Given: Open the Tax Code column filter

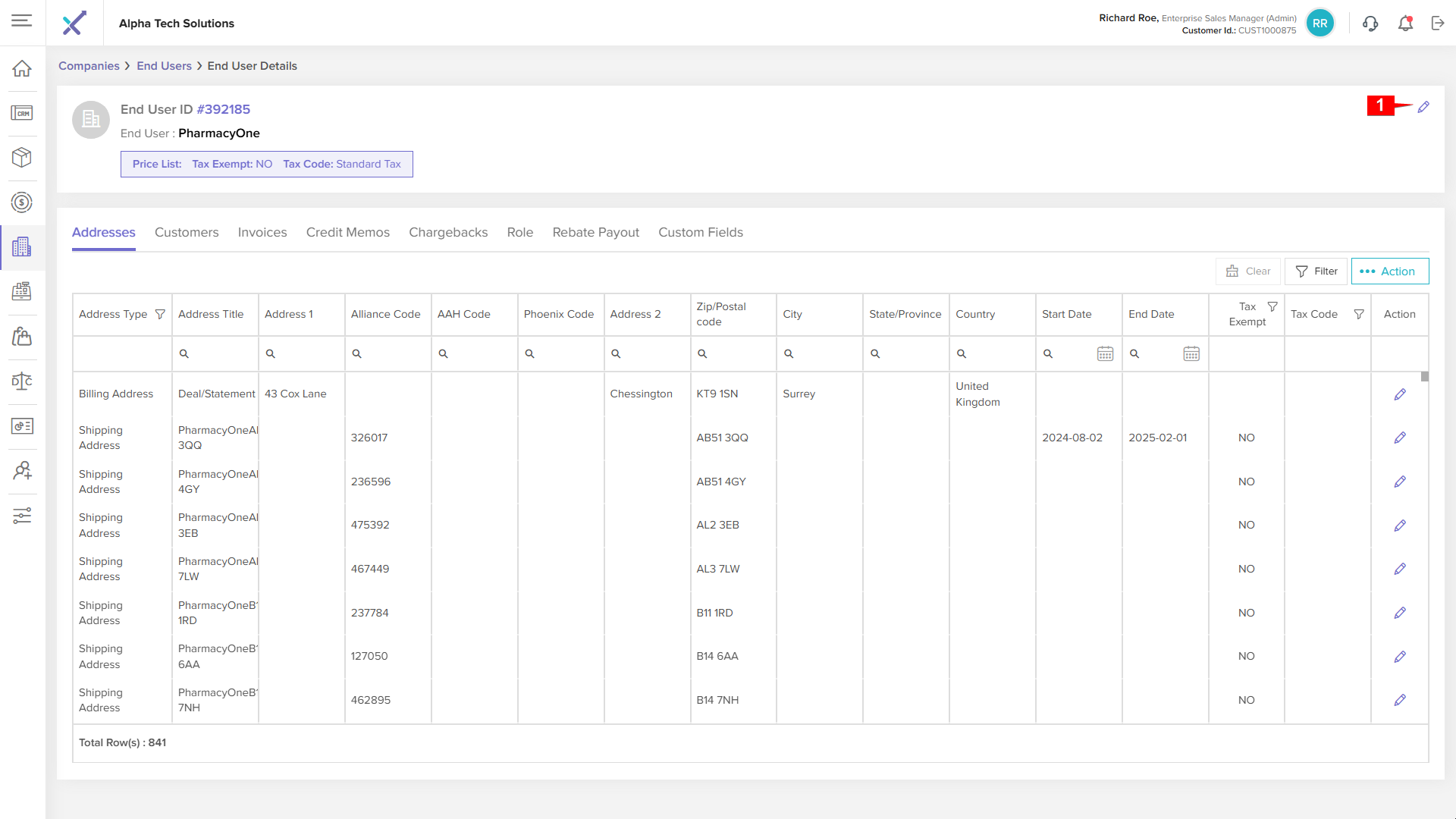Looking at the screenshot, I should [x=1359, y=314].
